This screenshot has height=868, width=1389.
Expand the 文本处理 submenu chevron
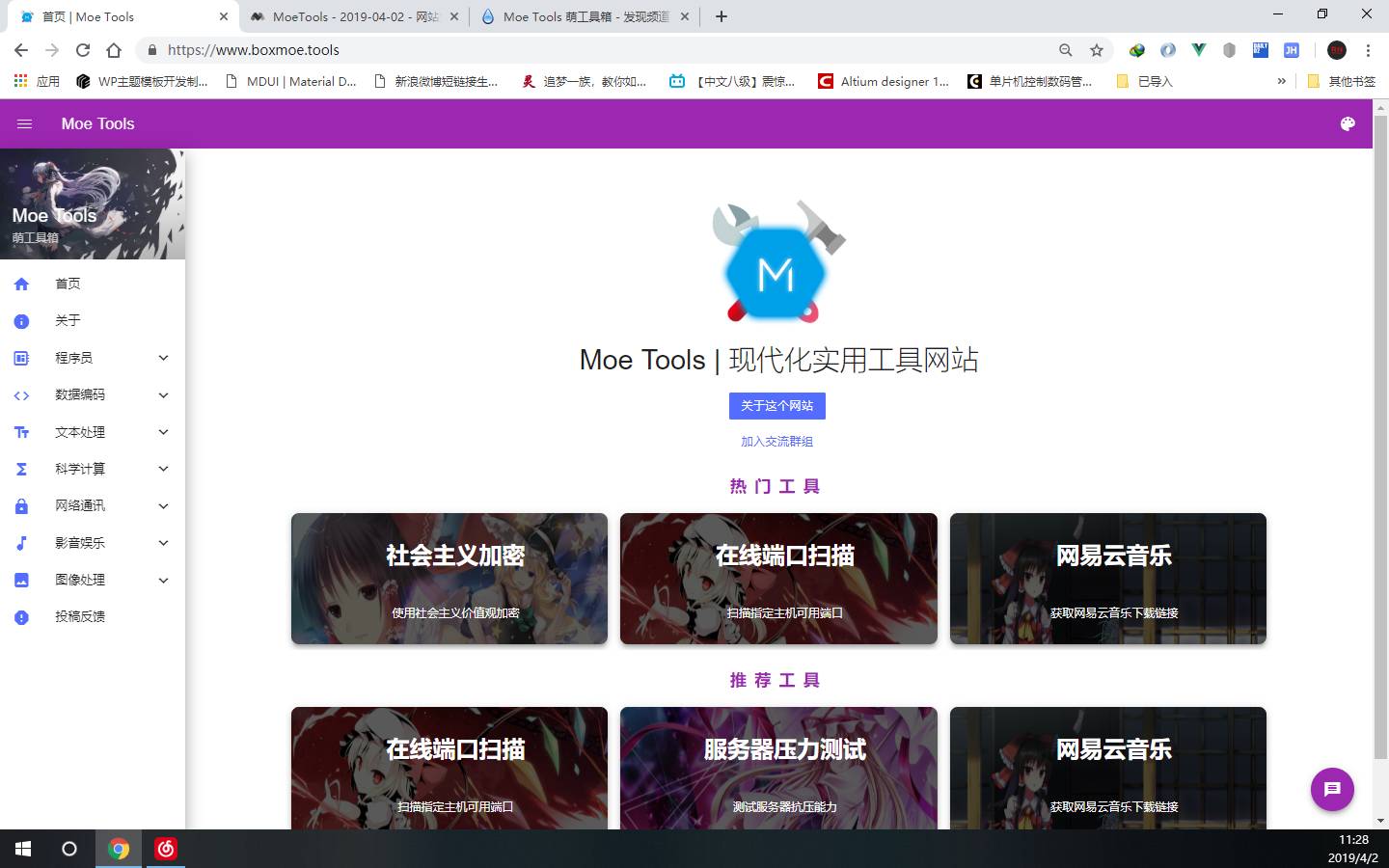[x=163, y=432]
